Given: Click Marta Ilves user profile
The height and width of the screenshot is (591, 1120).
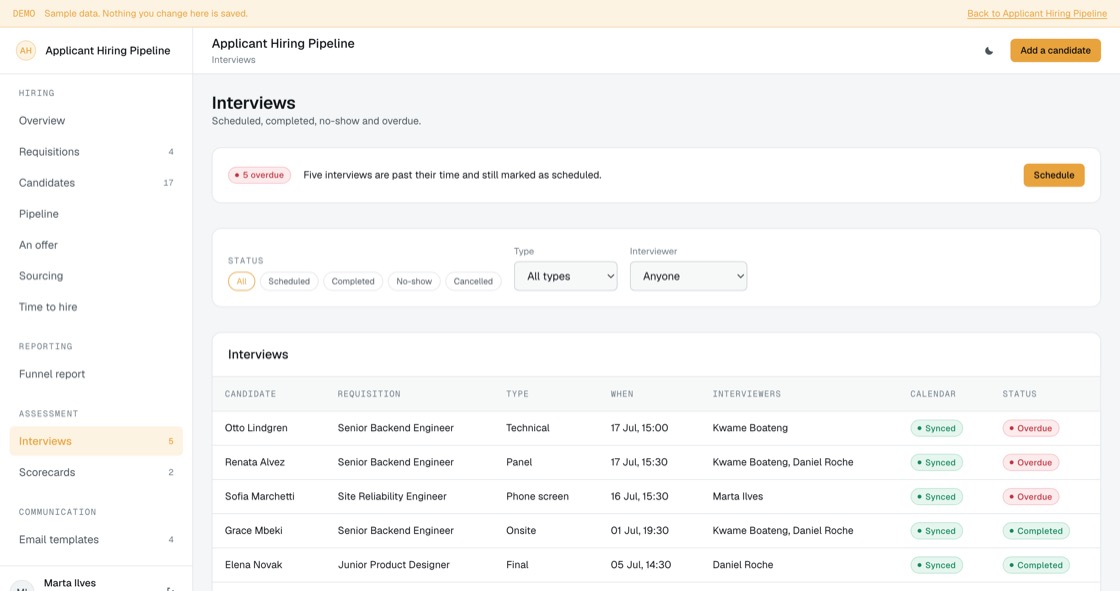Looking at the screenshot, I should coord(69,583).
